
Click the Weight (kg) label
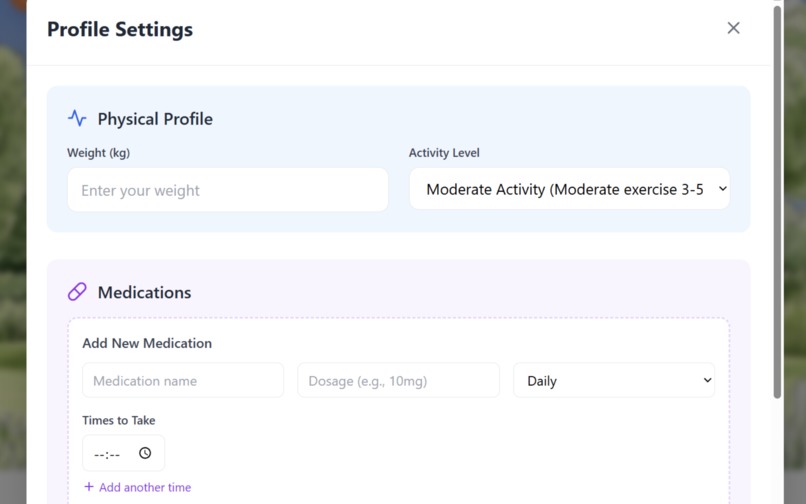[99, 153]
